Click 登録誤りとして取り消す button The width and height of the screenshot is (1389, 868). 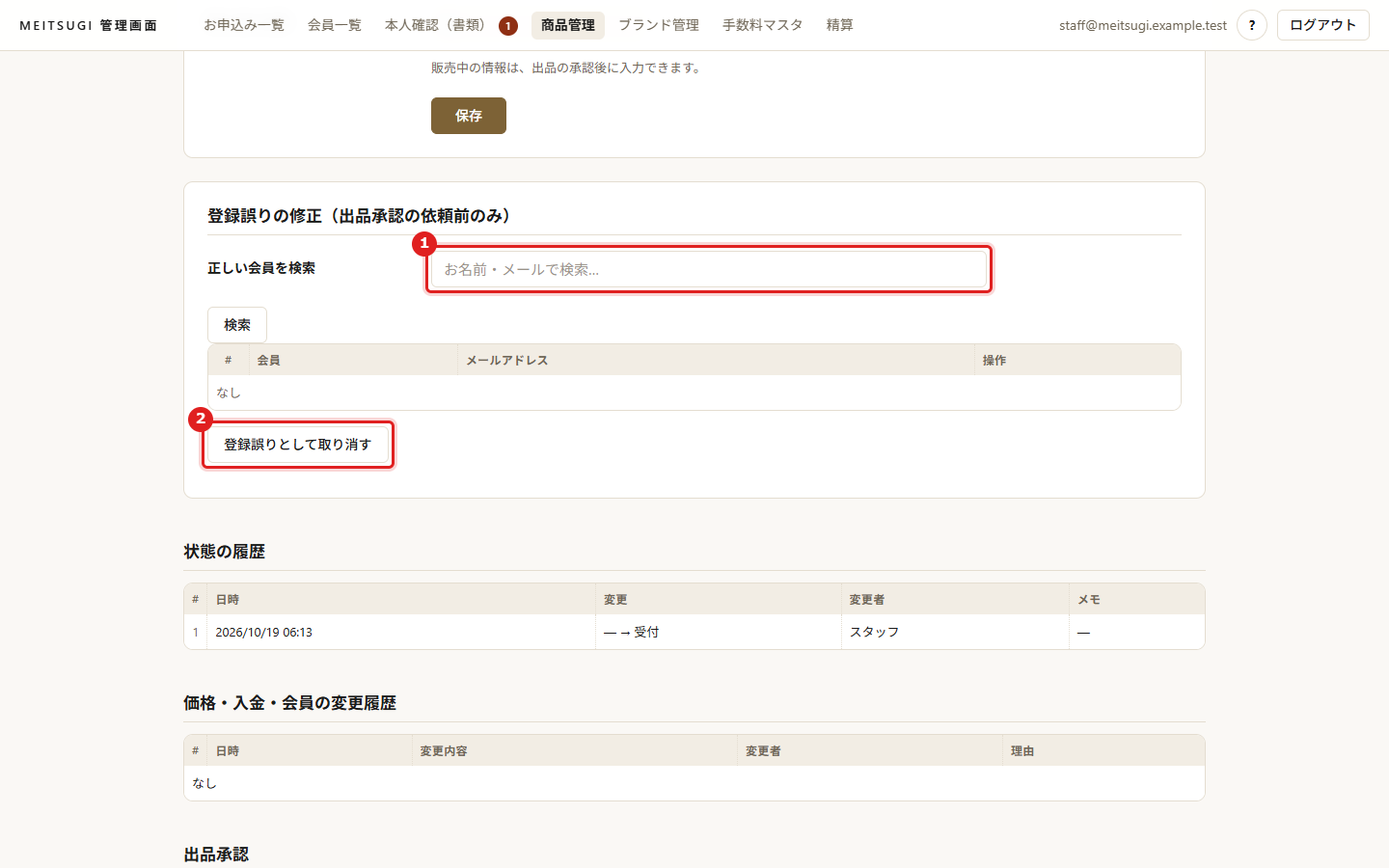coord(298,445)
